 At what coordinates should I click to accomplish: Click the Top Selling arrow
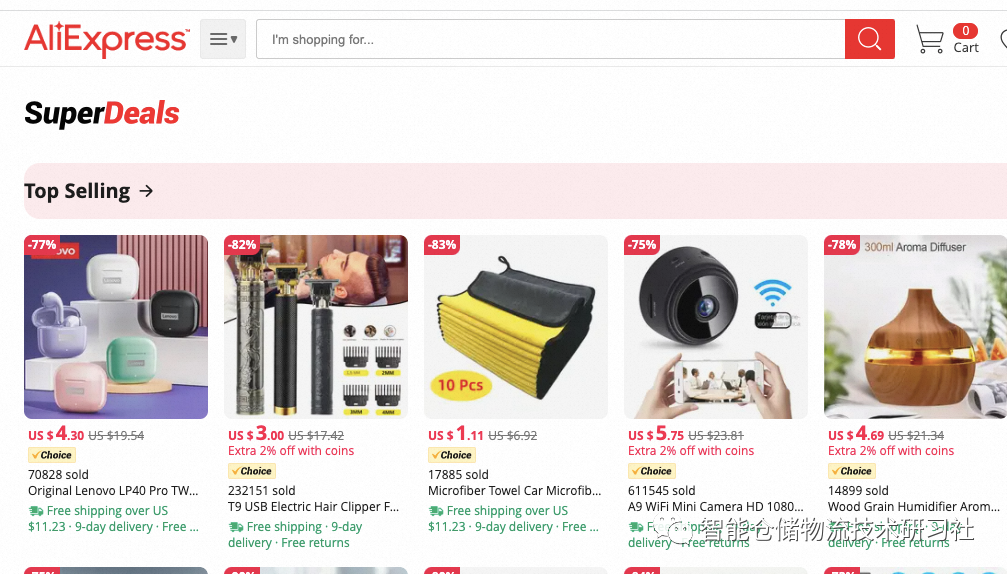pos(146,191)
